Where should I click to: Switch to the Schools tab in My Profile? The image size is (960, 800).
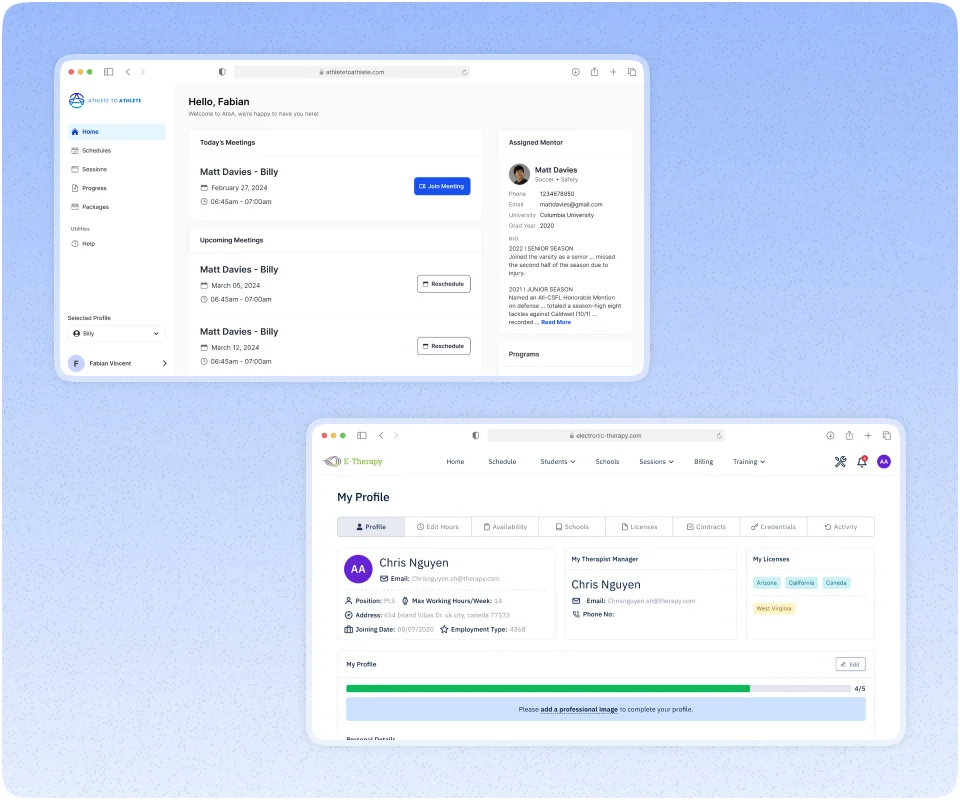[x=572, y=527]
